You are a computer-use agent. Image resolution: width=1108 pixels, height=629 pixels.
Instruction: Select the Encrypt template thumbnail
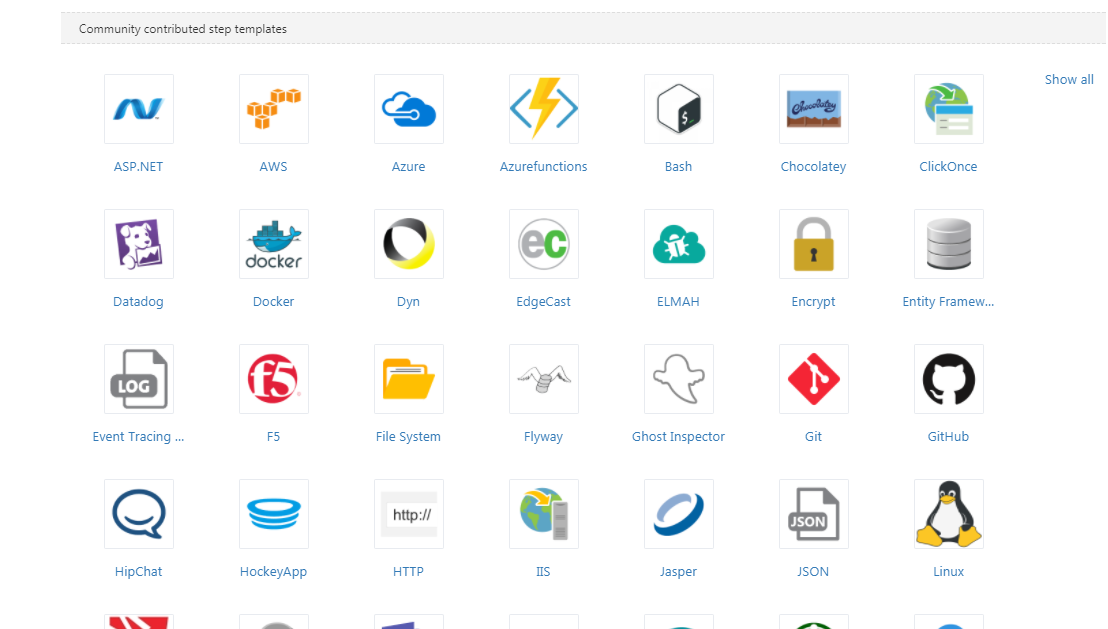pyautogui.click(x=813, y=244)
